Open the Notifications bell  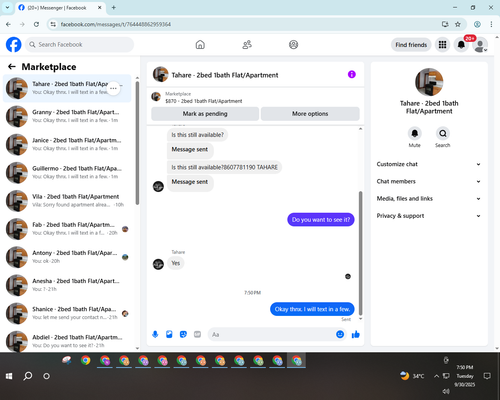click(461, 45)
